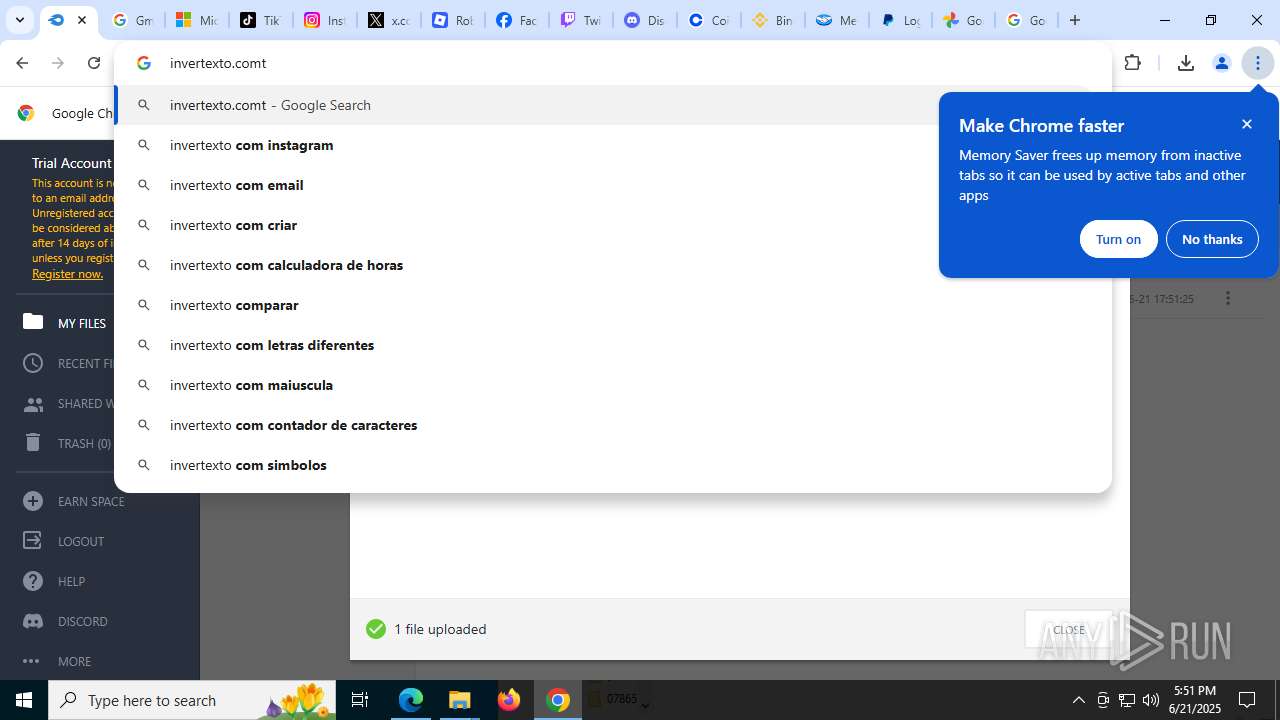Select the 'invertexto.comt - Google Search' suggestion
Image resolution: width=1280 pixels, height=720 pixels.
coord(612,105)
